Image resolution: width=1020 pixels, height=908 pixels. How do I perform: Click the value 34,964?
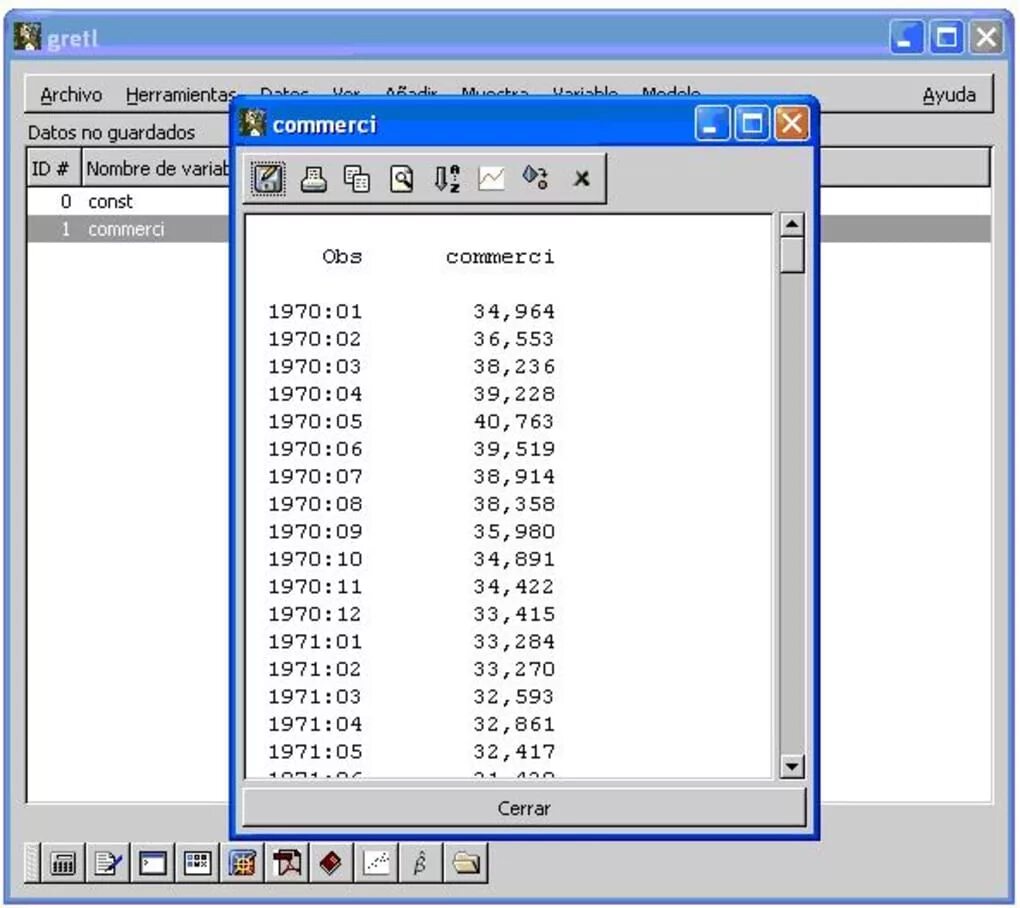pos(514,312)
